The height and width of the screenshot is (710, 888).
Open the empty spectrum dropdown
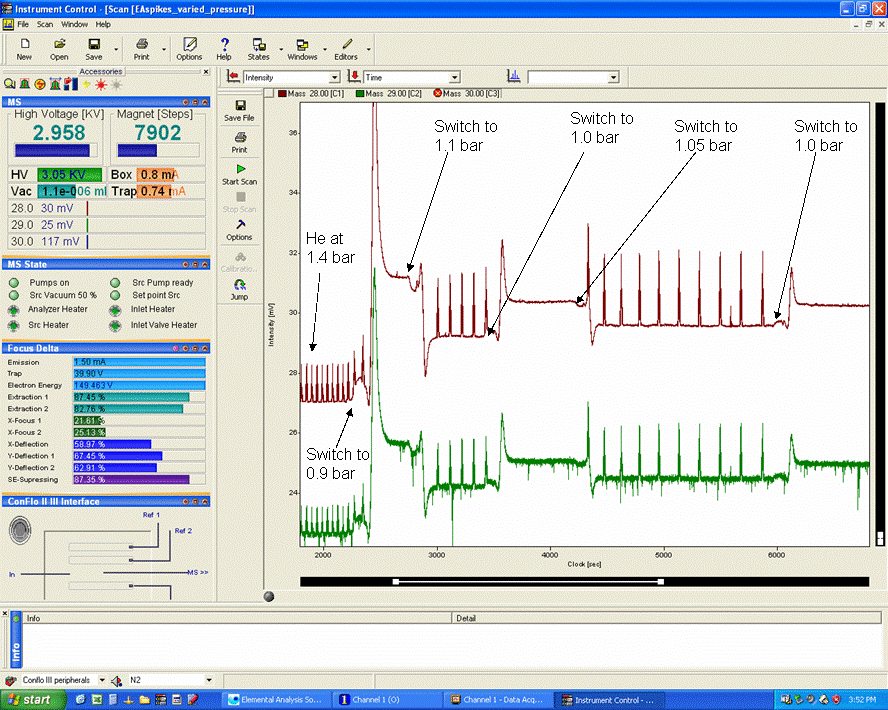pos(613,78)
